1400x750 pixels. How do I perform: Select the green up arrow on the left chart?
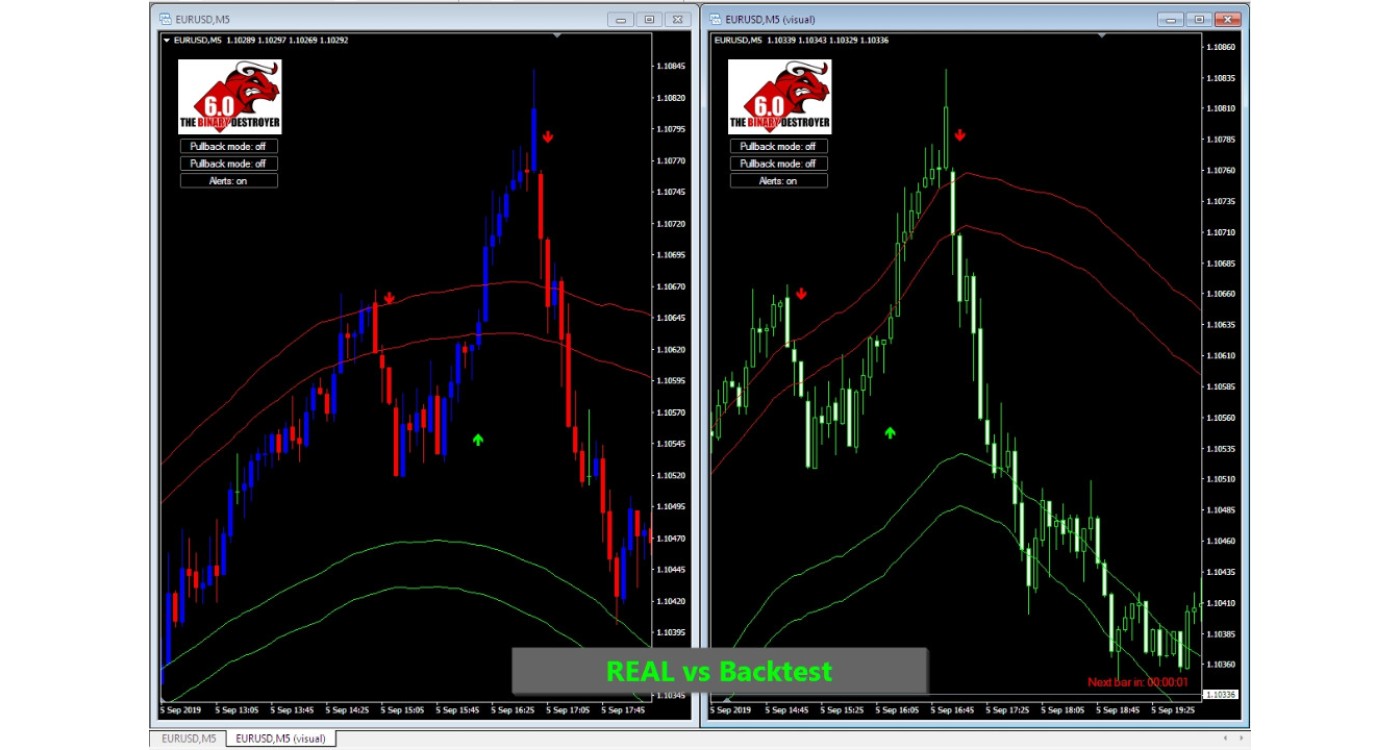[x=478, y=439]
